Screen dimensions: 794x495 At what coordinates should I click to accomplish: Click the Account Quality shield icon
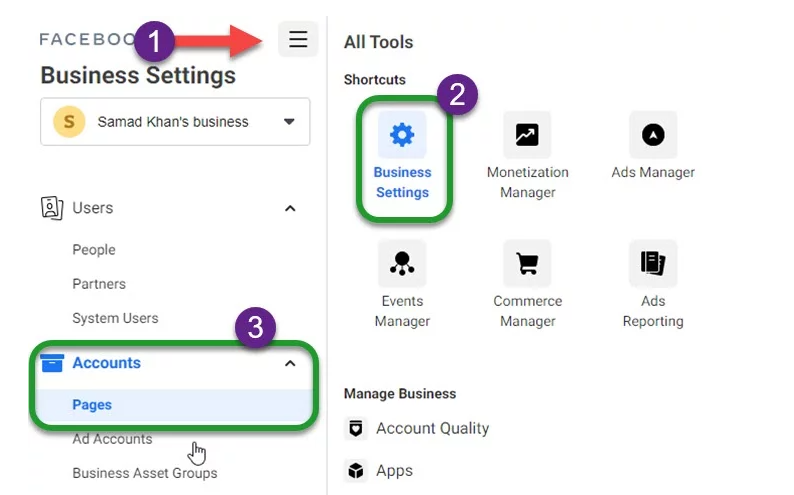(x=355, y=428)
